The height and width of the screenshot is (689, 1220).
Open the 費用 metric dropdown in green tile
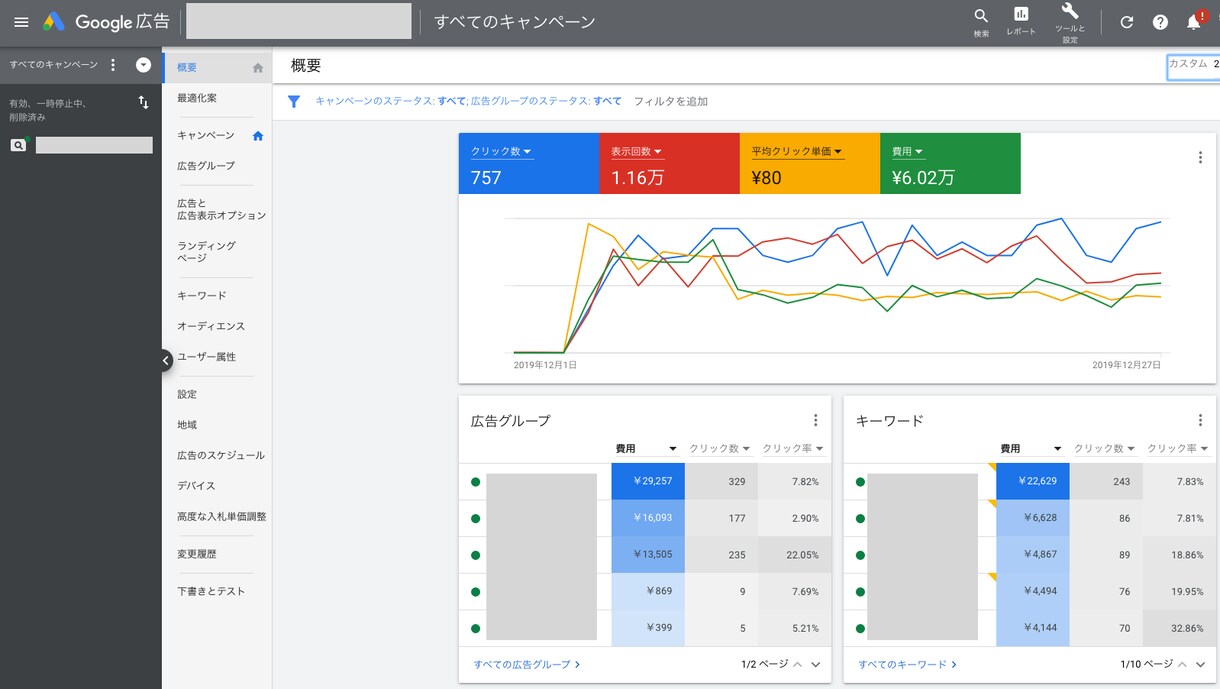coord(908,152)
